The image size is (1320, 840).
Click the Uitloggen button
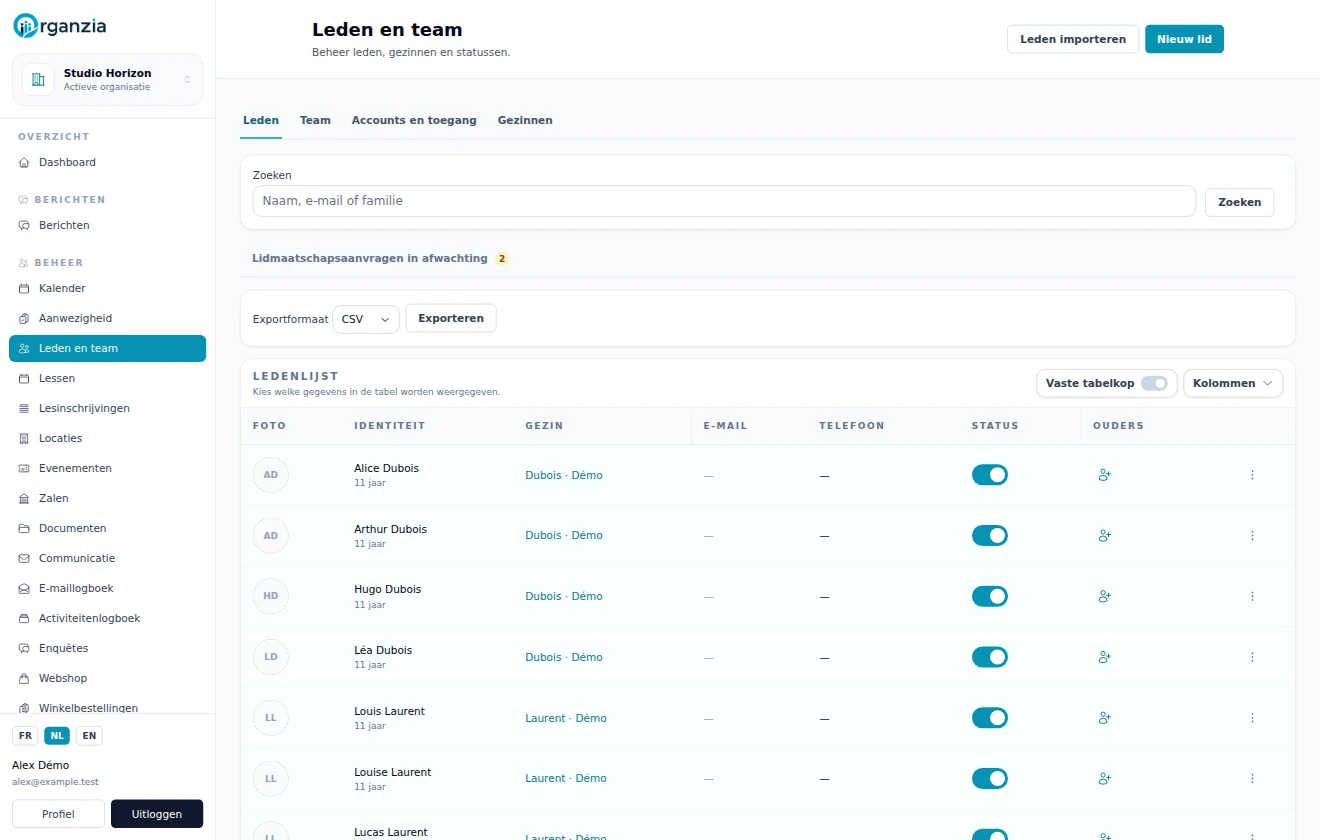click(x=157, y=814)
